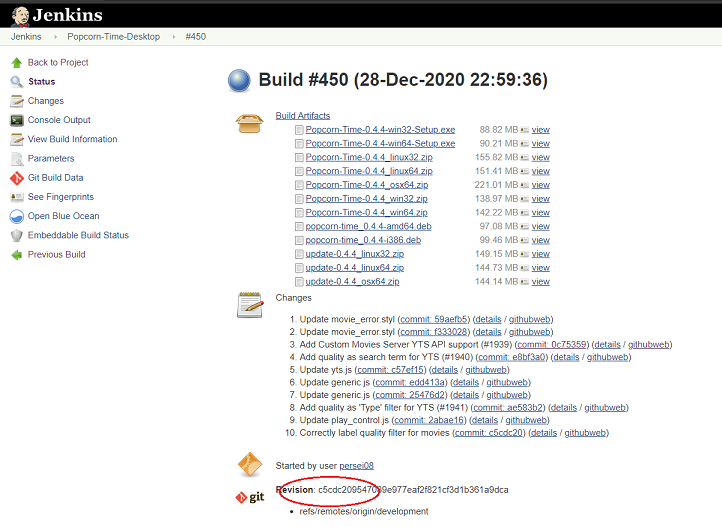Open commit 59aefb5 link

[434, 319]
